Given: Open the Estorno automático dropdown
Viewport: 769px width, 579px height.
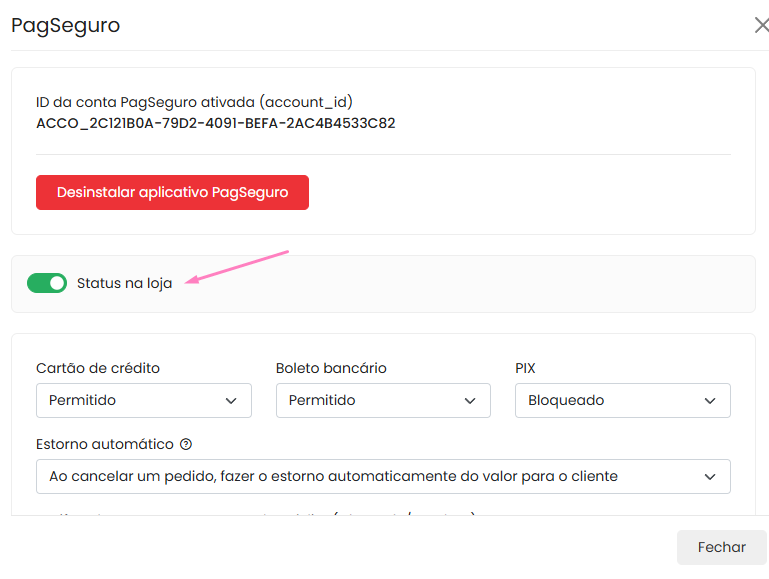Looking at the screenshot, I should [383, 477].
